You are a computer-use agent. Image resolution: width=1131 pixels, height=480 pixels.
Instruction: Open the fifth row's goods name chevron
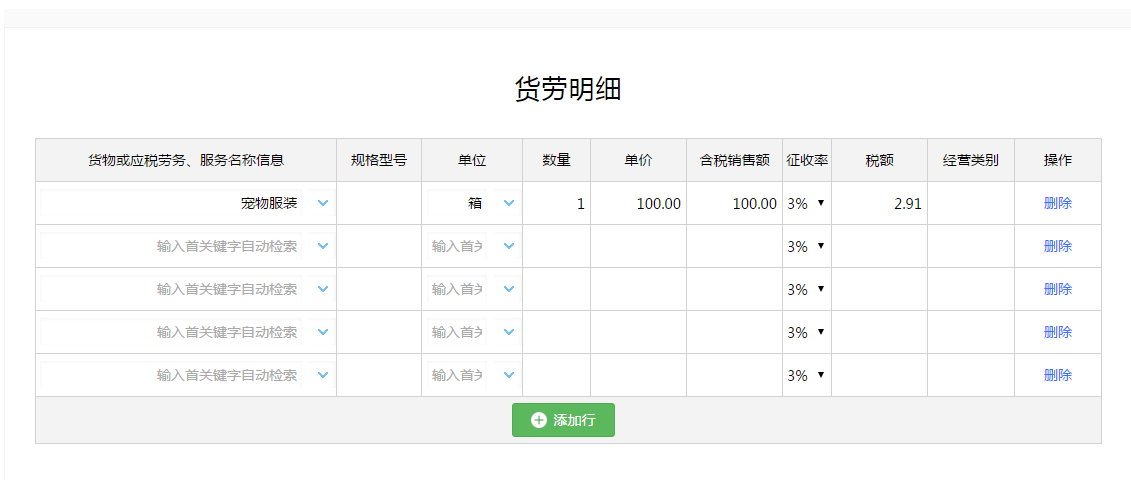[323, 375]
